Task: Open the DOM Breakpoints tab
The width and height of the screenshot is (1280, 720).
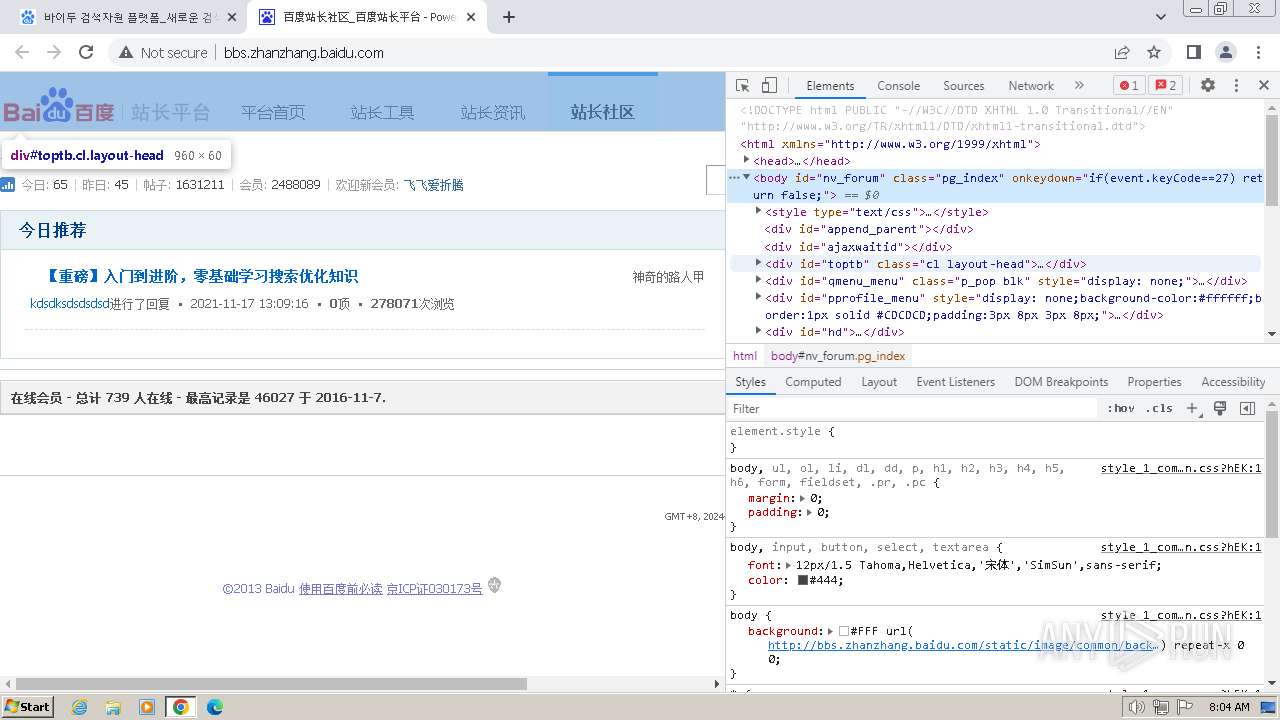Action: click(1061, 382)
